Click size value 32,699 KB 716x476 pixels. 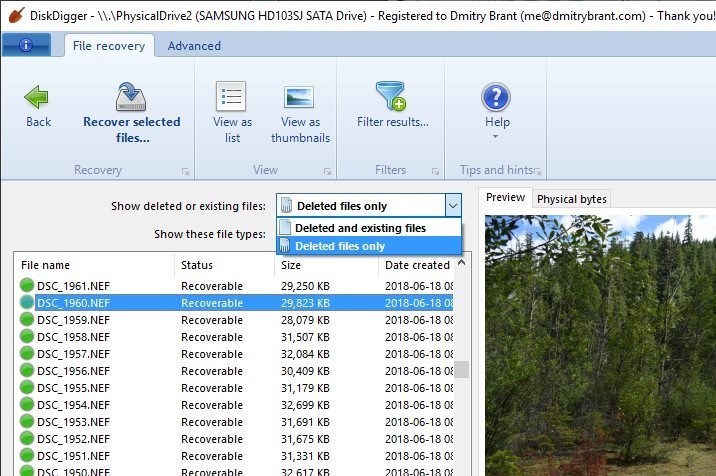(305, 405)
